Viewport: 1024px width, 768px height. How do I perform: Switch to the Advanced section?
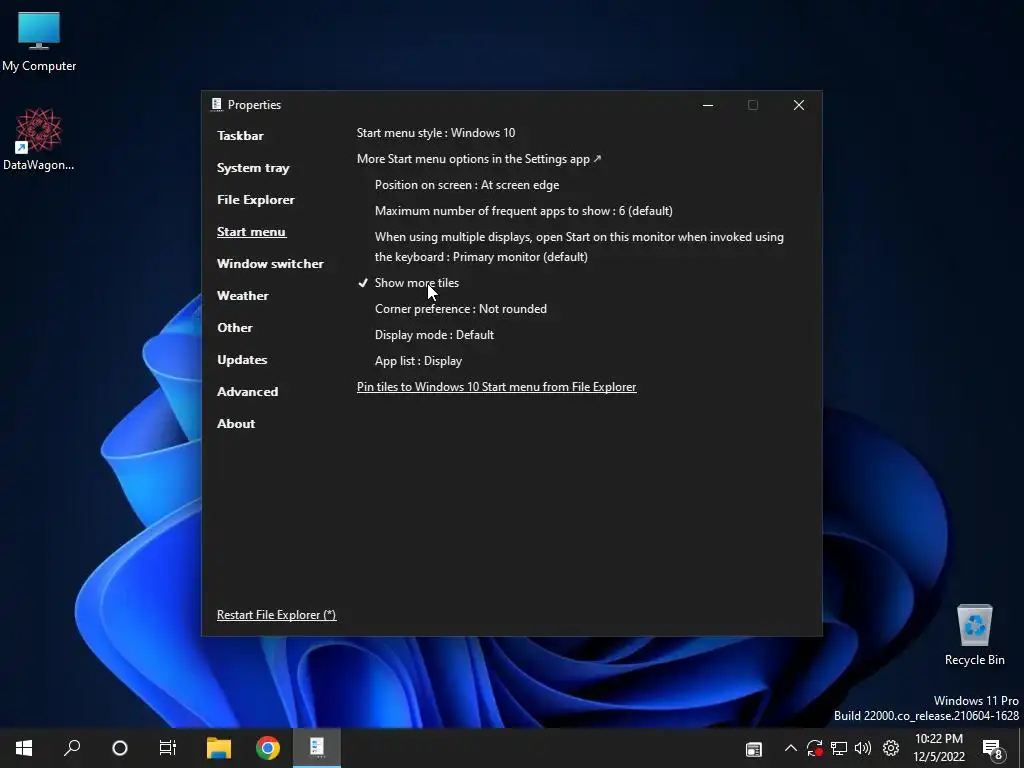pyautogui.click(x=248, y=392)
